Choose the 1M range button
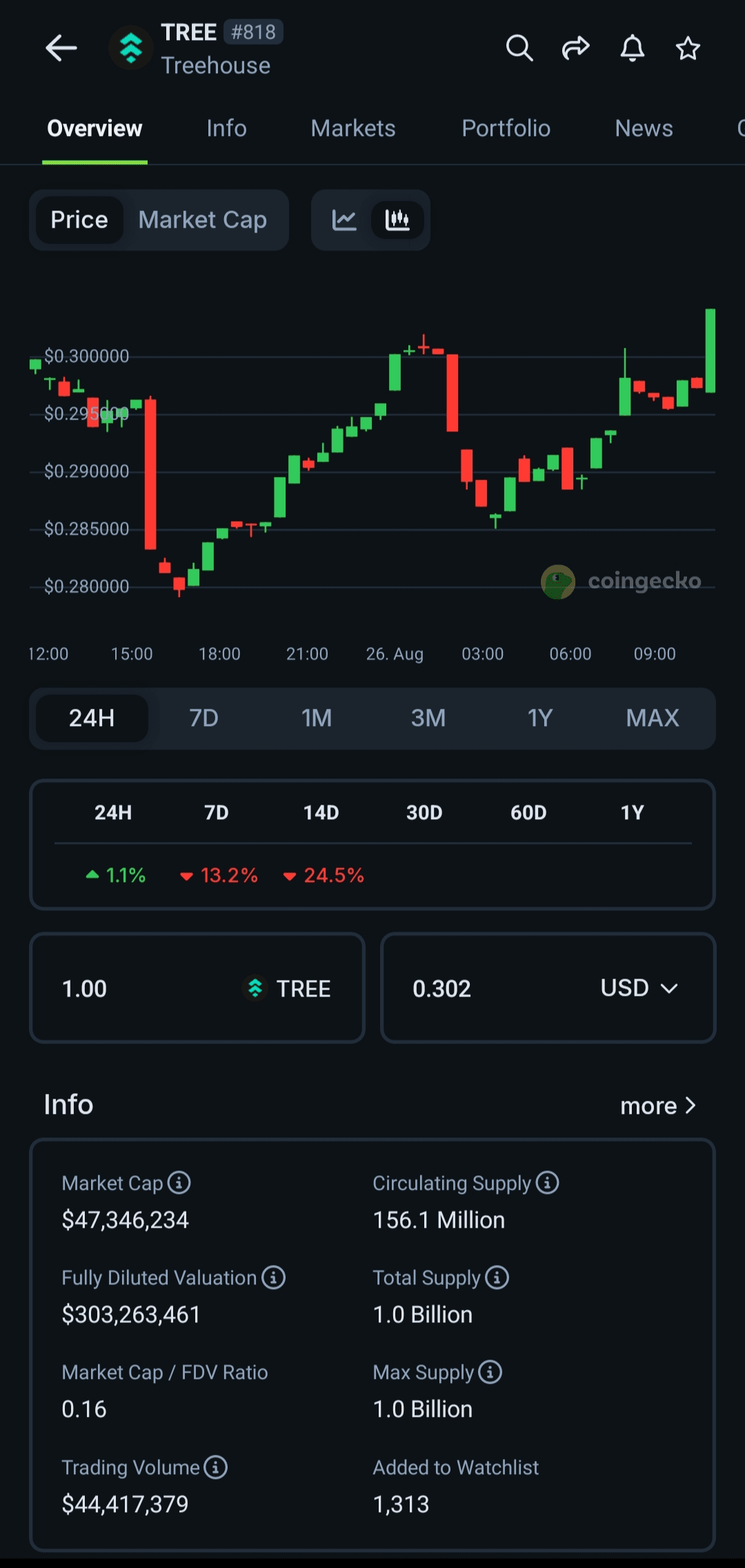This screenshot has height=1568, width=745. click(316, 718)
